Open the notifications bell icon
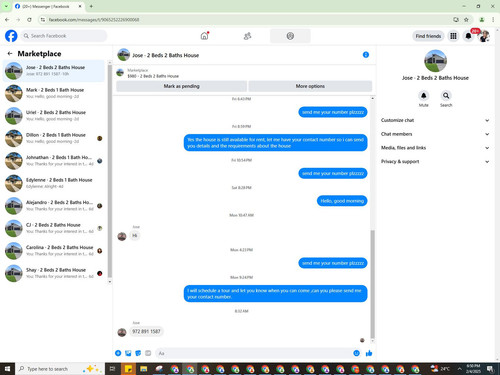Viewport: 500px width, 375px height. pos(468,36)
